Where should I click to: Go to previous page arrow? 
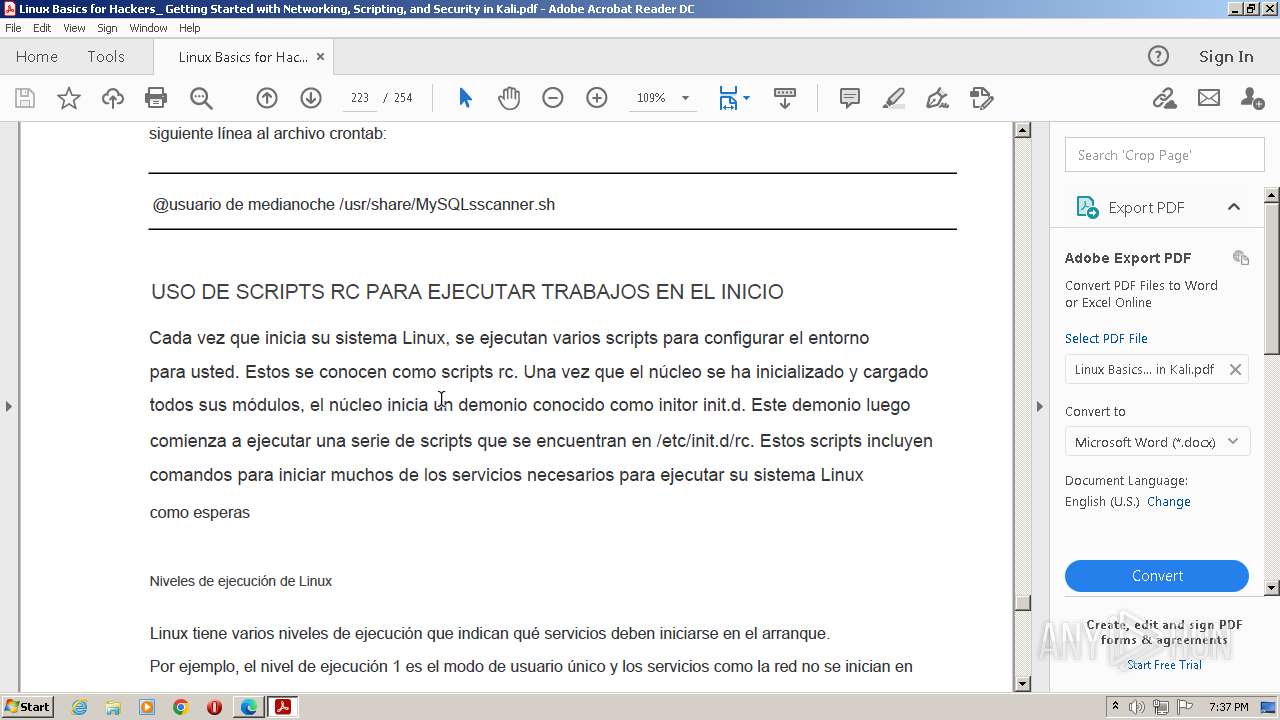[x=267, y=98]
